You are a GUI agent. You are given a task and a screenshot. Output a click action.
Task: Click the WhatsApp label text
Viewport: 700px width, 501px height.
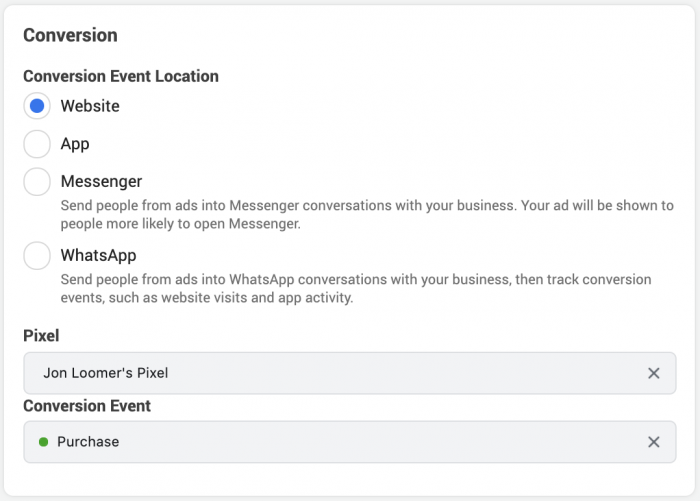click(x=99, y=255)
